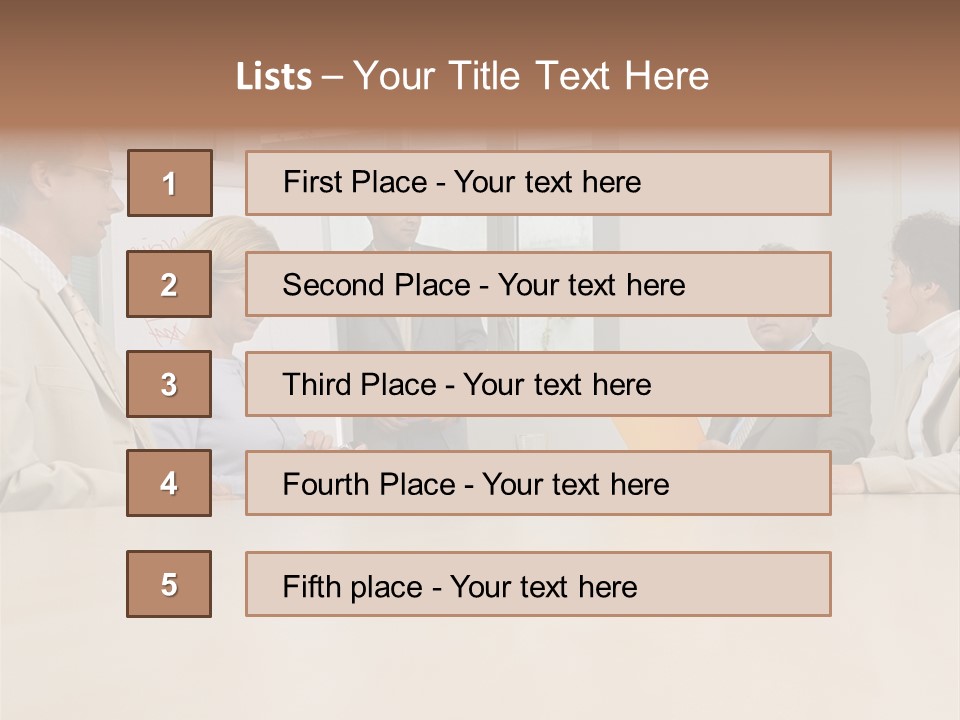Click the dash in the slide title

[x=332, y=77]
